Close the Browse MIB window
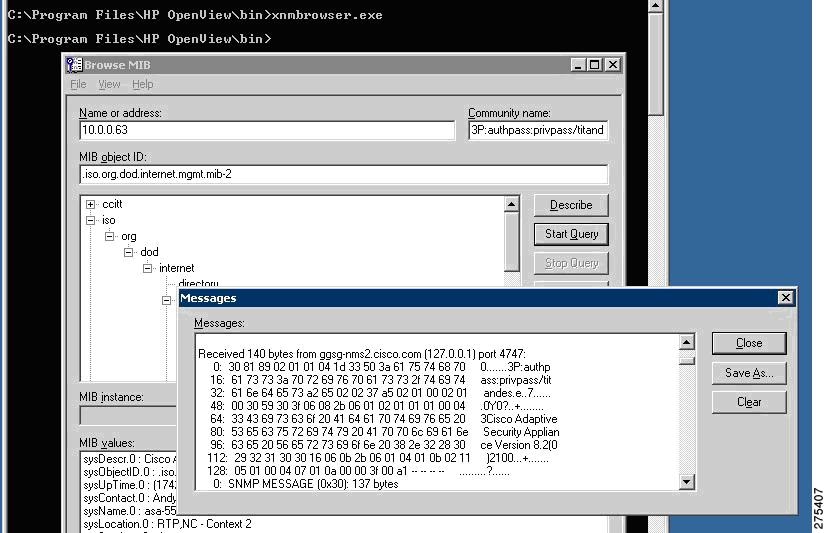The height and width of the screenshot is (533, 826). 613,65
